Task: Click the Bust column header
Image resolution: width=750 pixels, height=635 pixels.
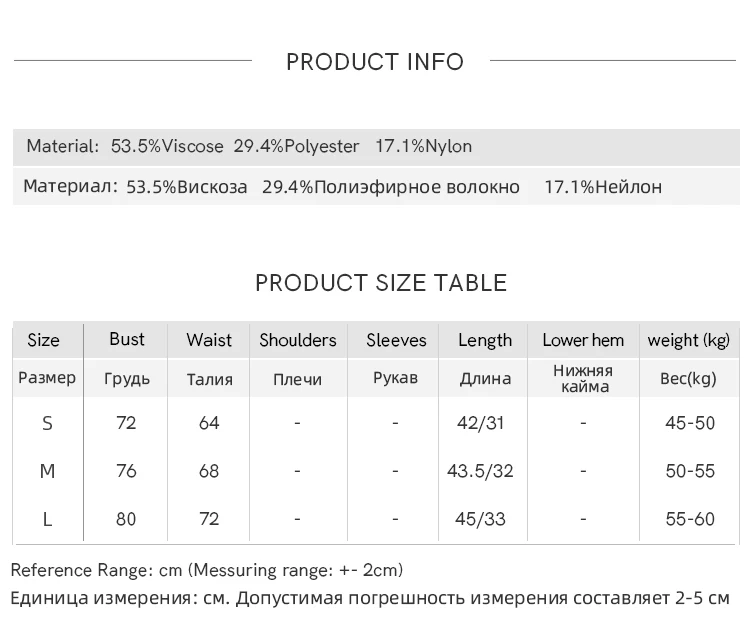Action: (127, 339)
